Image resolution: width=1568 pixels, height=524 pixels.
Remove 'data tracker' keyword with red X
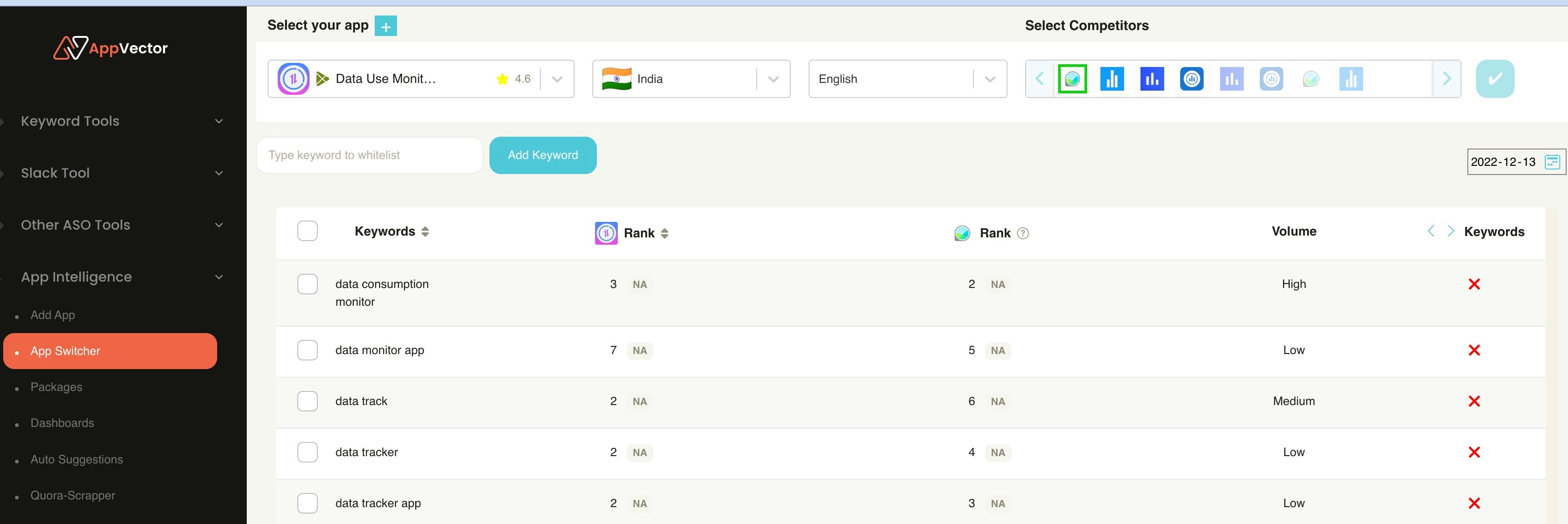[1474, 453]
